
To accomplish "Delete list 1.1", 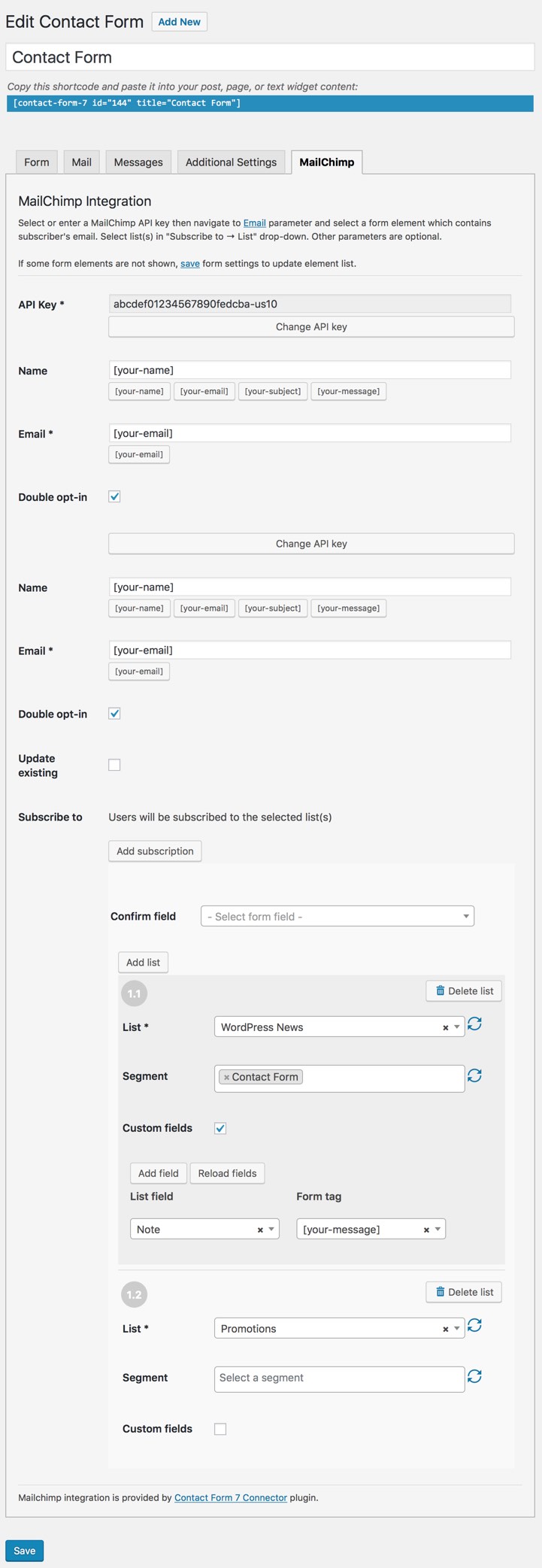I will coord(464,991).
